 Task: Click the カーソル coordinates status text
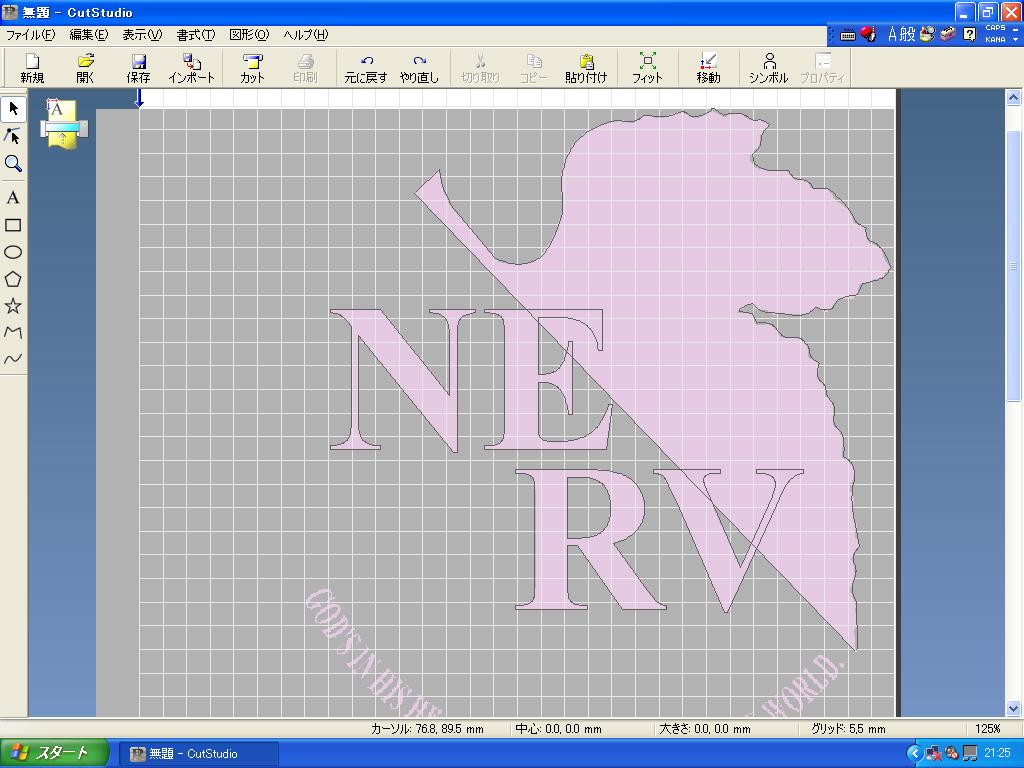[x=427, y=729]
